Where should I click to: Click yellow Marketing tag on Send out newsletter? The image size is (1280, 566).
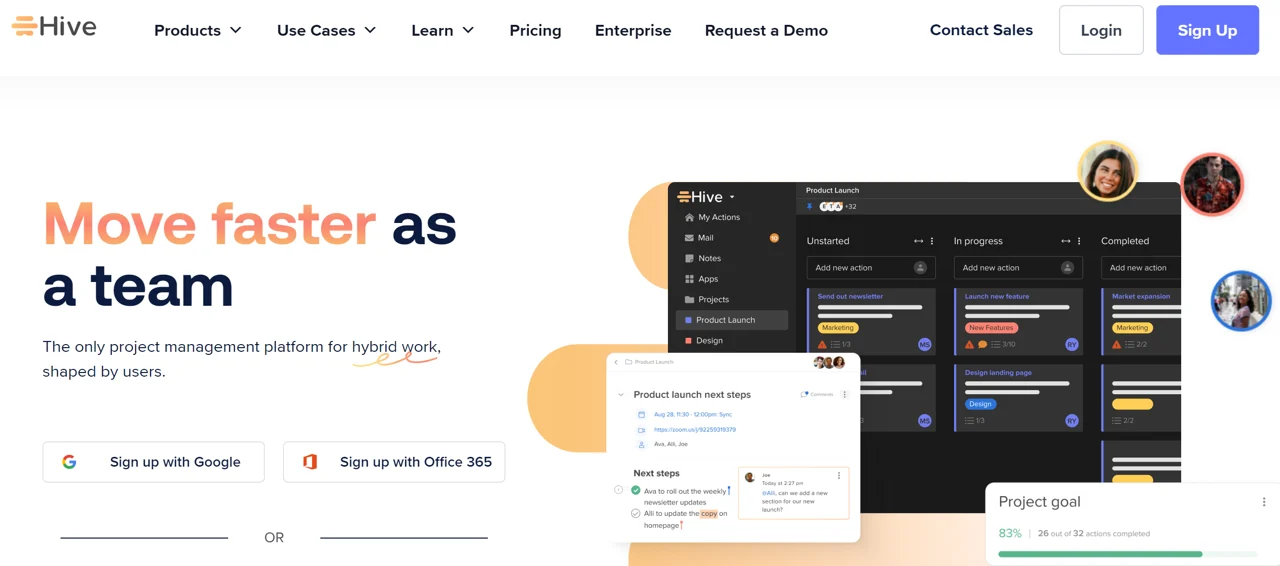837,328
